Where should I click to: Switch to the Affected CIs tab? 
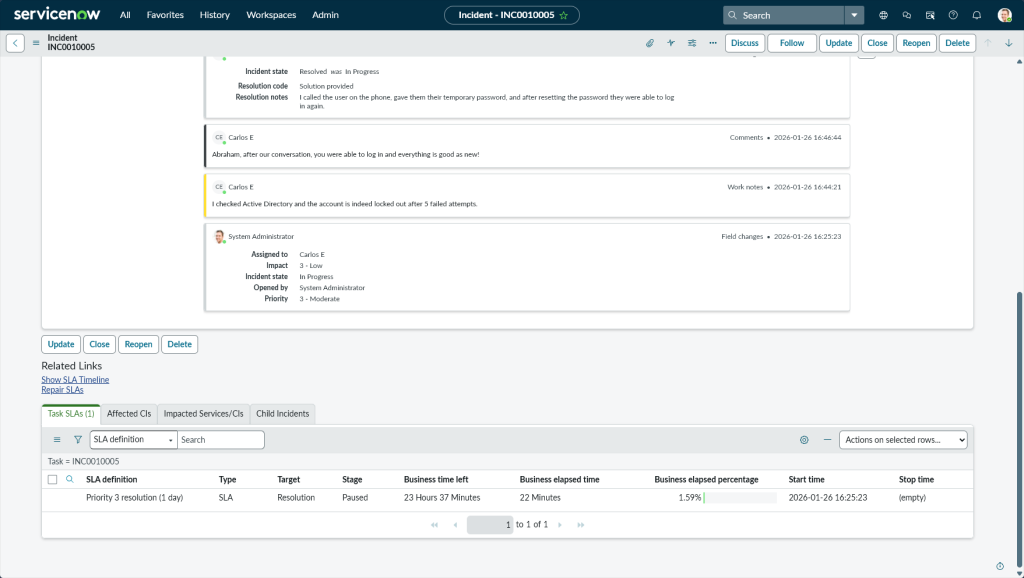tap(129, 413)
